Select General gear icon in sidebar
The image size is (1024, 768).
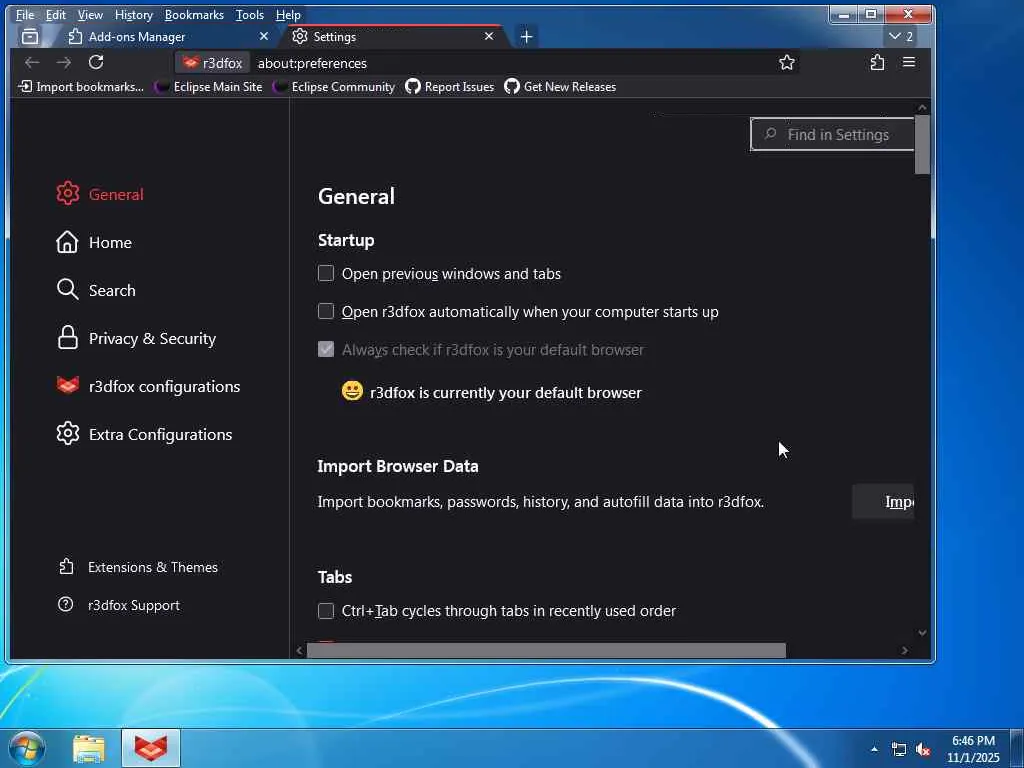coord(68,194)
